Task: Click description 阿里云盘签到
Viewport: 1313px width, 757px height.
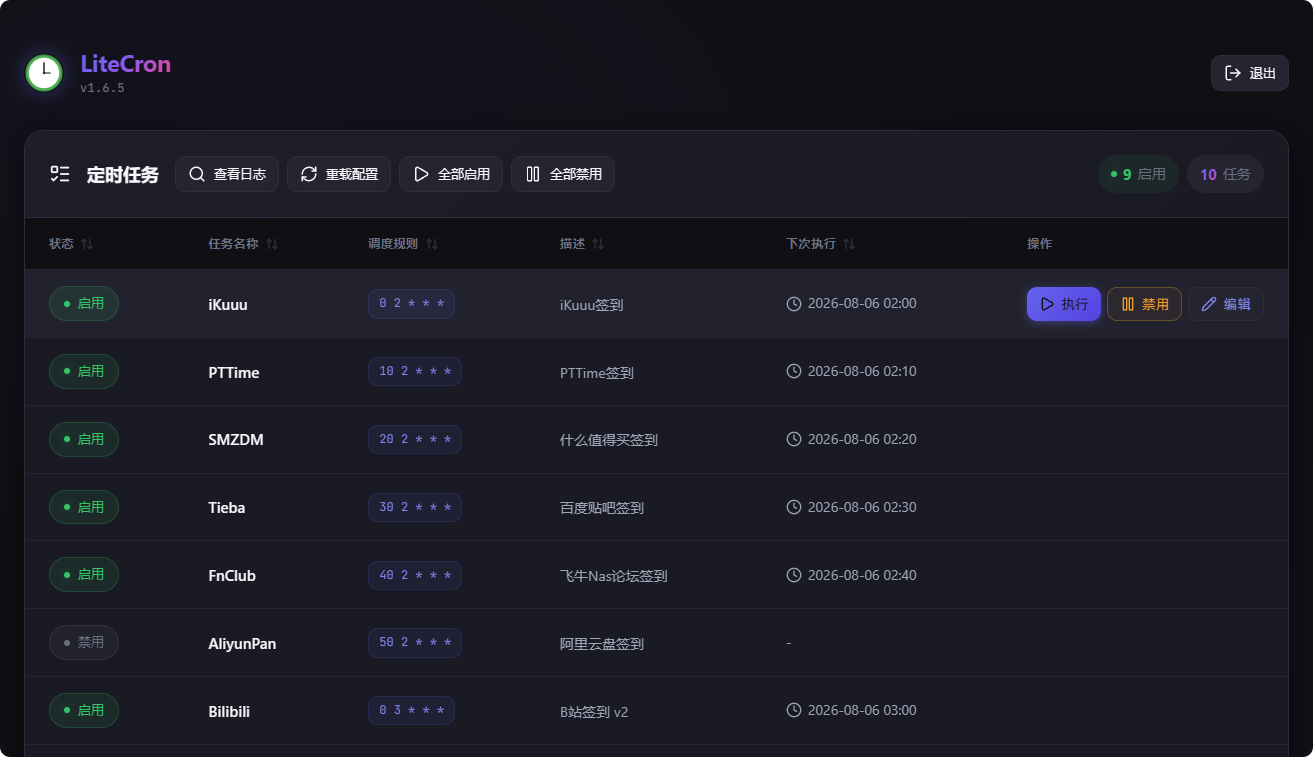Action: [x=602, y=644]
